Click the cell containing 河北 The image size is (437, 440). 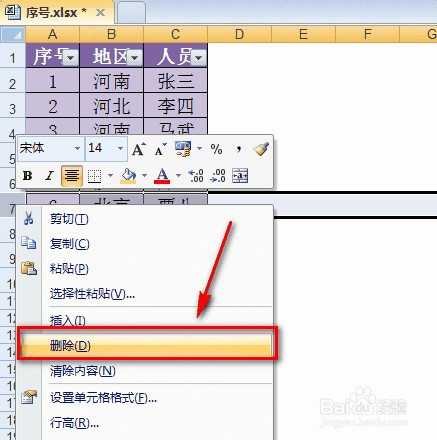click(112, 105)
